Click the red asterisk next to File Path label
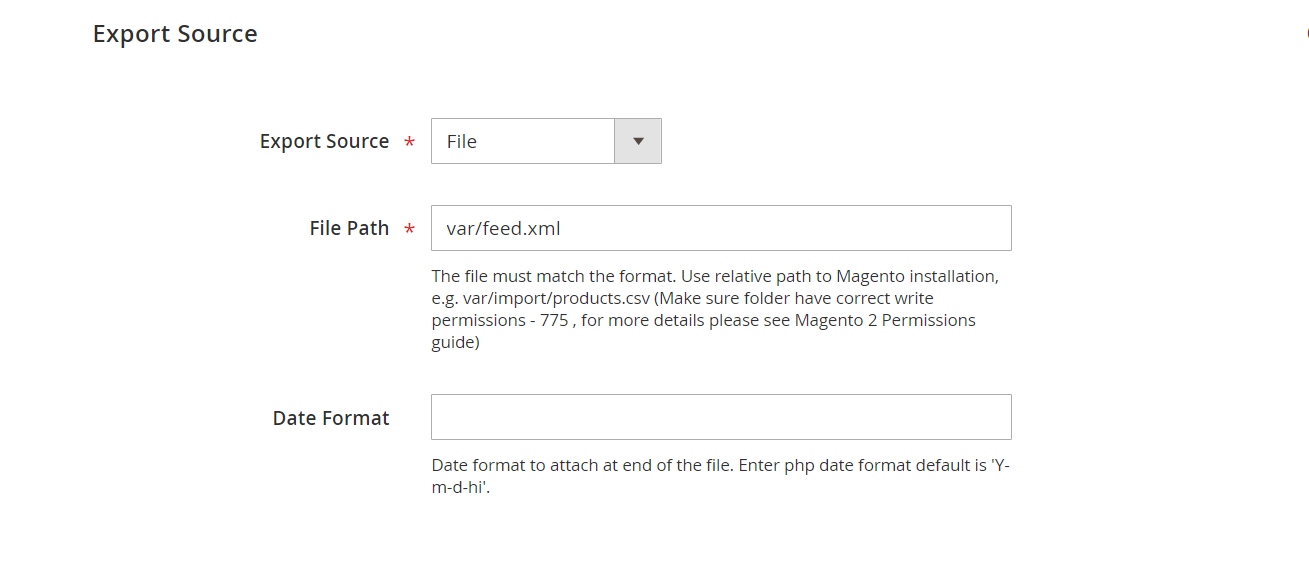 point(409,231)
